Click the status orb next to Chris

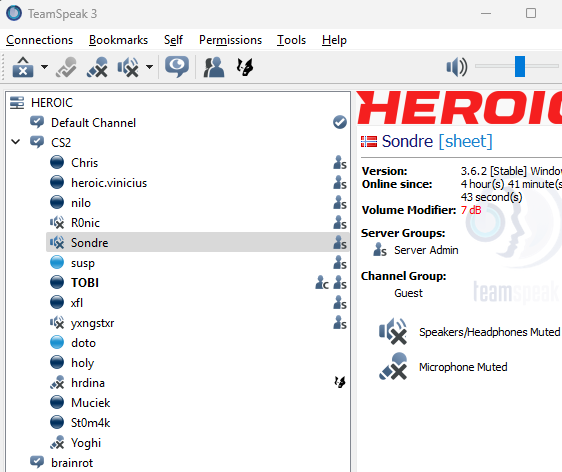pos(57,162)
